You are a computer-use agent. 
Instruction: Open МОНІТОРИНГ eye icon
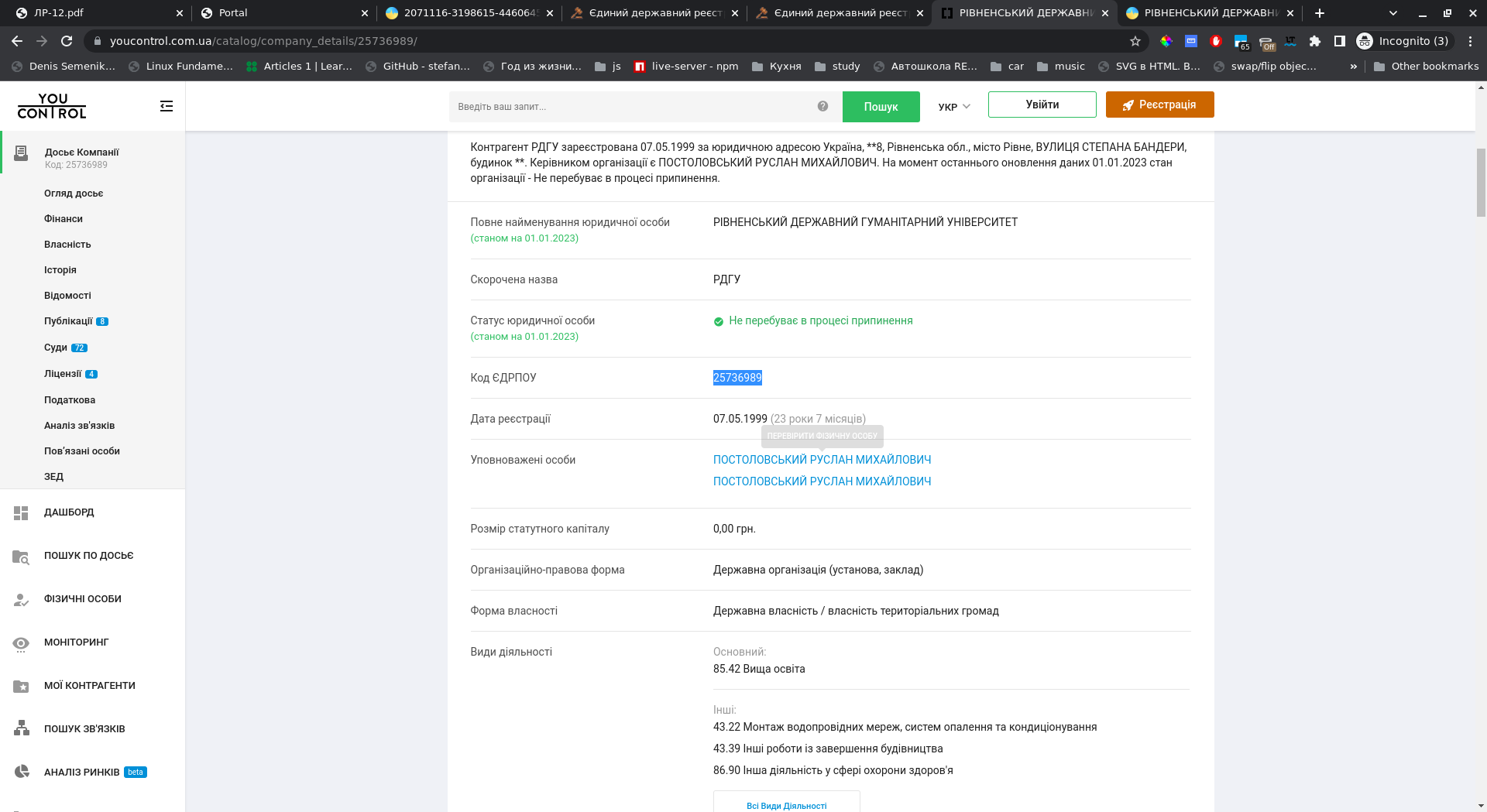tap(21, 643)
